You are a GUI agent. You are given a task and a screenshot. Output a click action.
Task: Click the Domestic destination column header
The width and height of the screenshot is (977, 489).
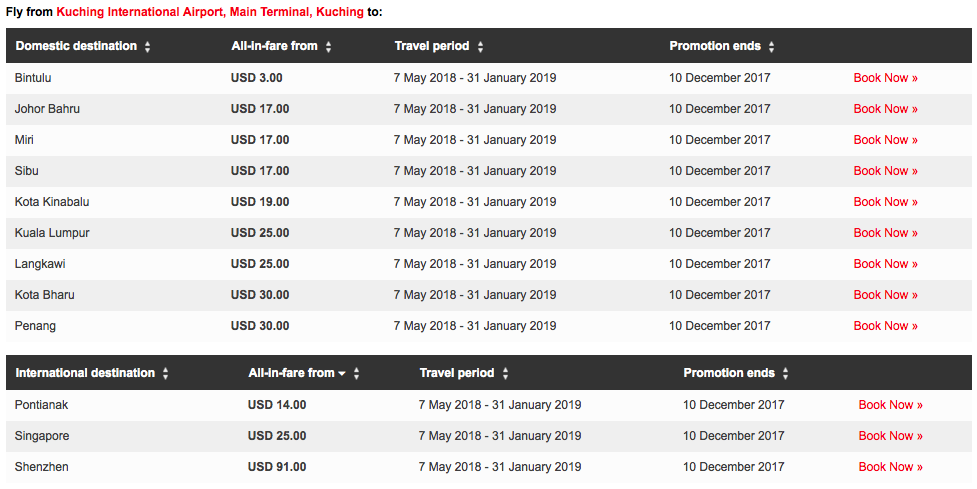click(76, 46)
